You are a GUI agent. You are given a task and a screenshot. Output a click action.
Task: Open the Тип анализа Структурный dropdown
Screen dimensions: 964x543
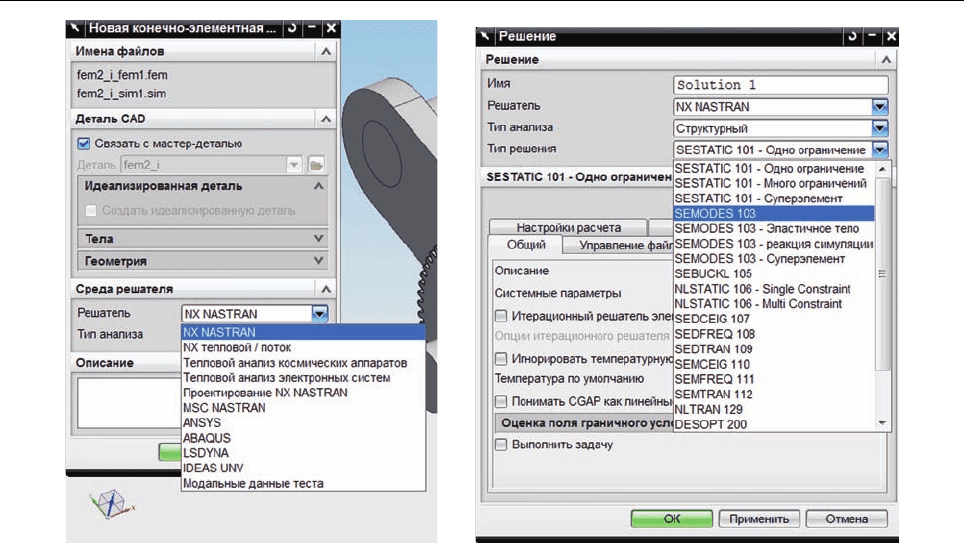click(x=880, y=128)
